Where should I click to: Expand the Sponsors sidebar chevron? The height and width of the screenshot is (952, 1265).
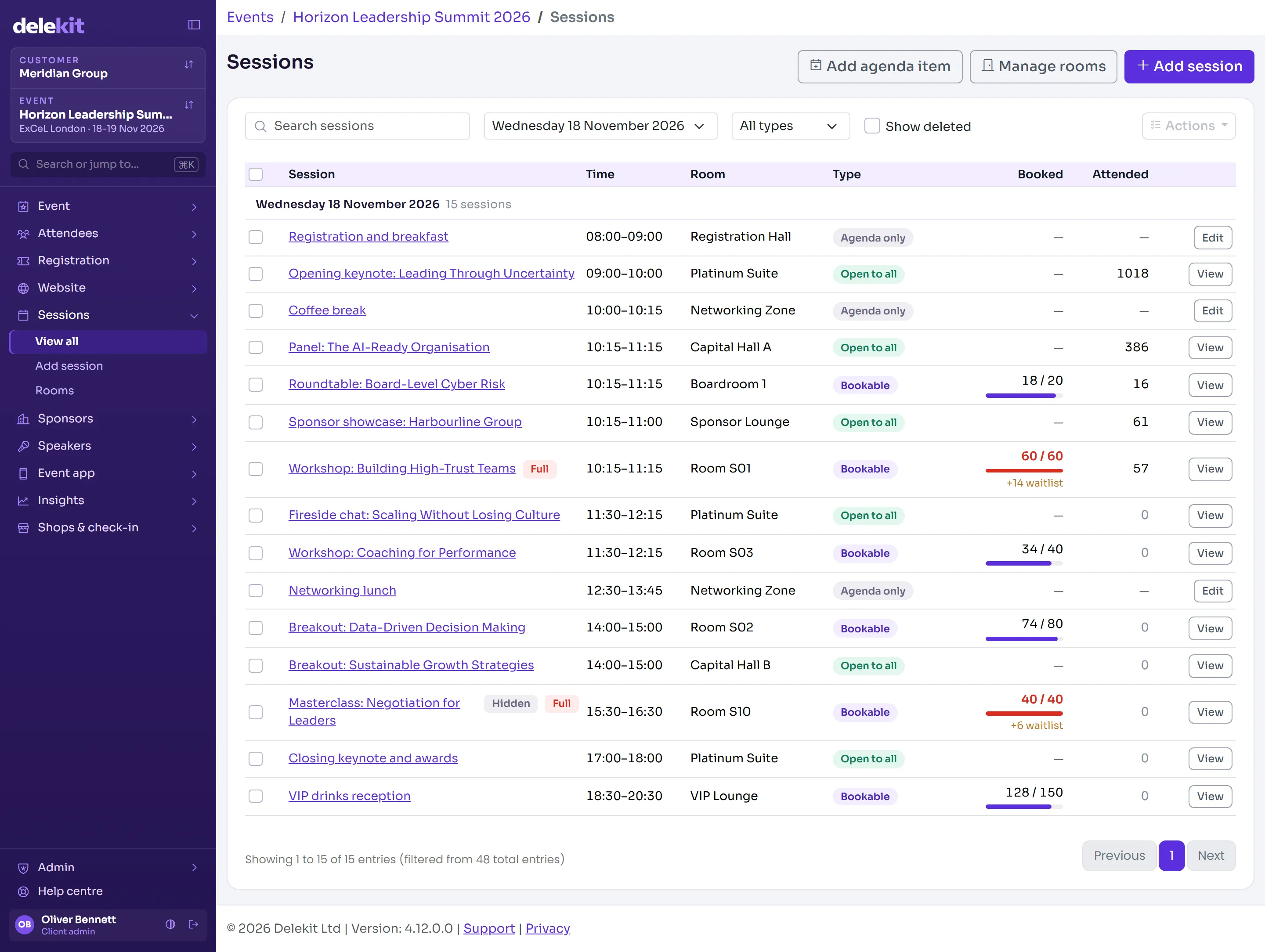pyautogui.click(x=194, y=419)
